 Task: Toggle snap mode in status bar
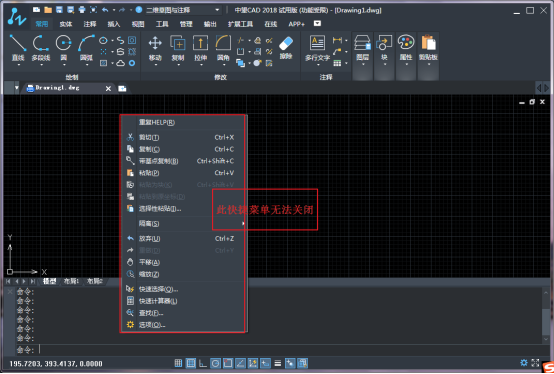178,363
